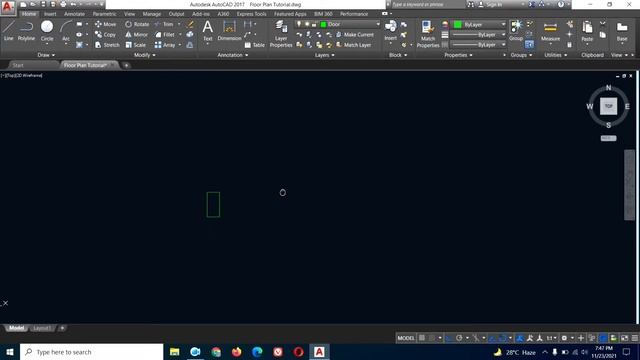Add a new drawing tab
The image size is (640, 360).
coord(126,65)
